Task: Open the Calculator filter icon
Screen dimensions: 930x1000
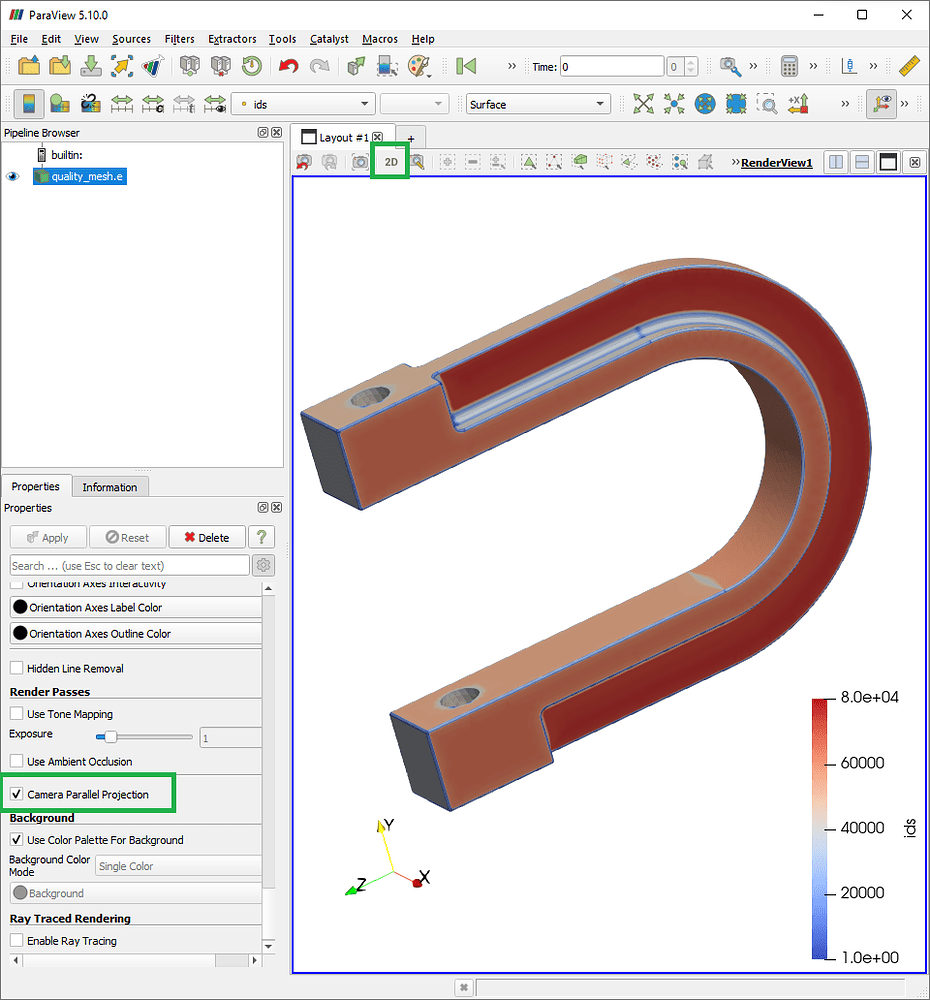Action: (x=789, y=66)
